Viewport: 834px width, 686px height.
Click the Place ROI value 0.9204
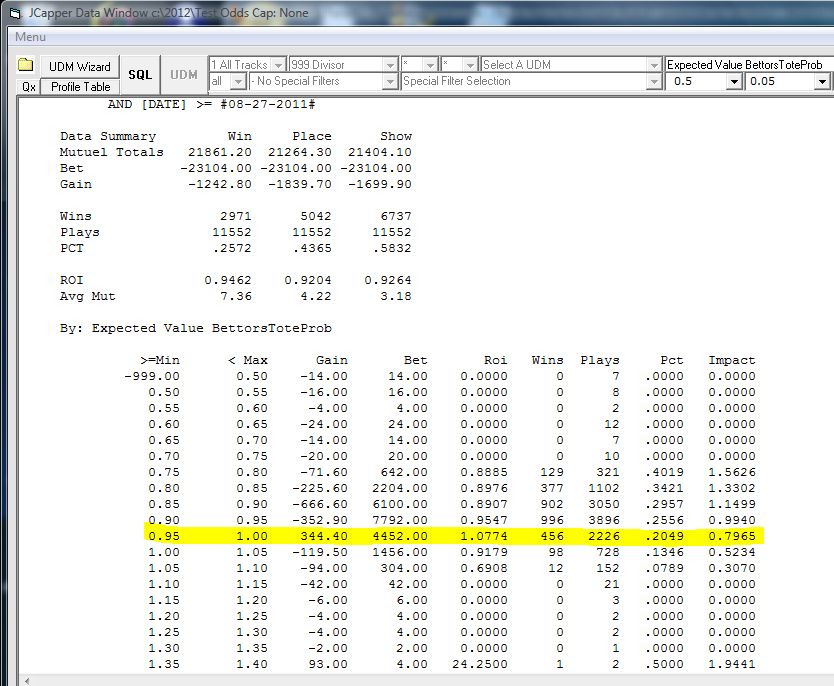click(308, 280)
